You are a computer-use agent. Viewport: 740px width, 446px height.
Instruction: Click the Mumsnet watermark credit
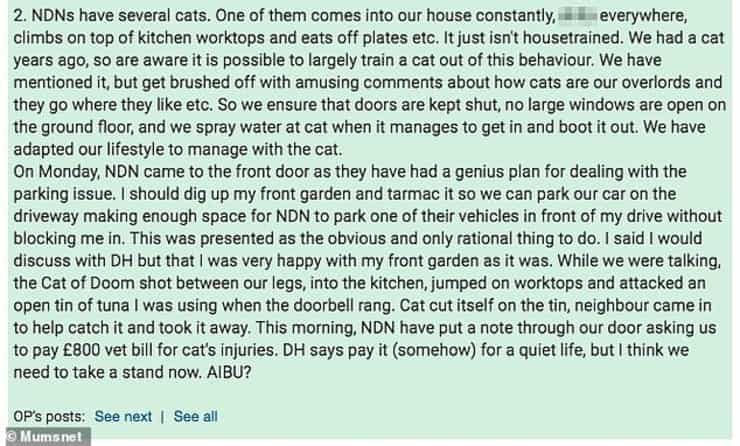coord(52,437)
